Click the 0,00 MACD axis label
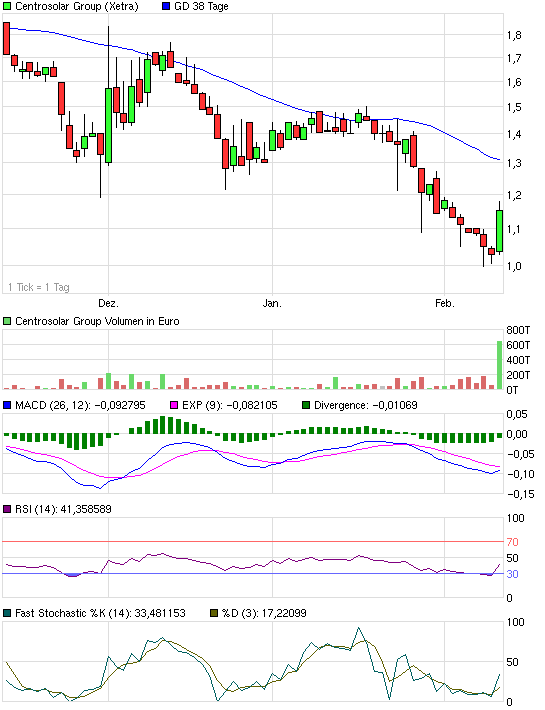The image size is (545, 710). pos(517,435)
